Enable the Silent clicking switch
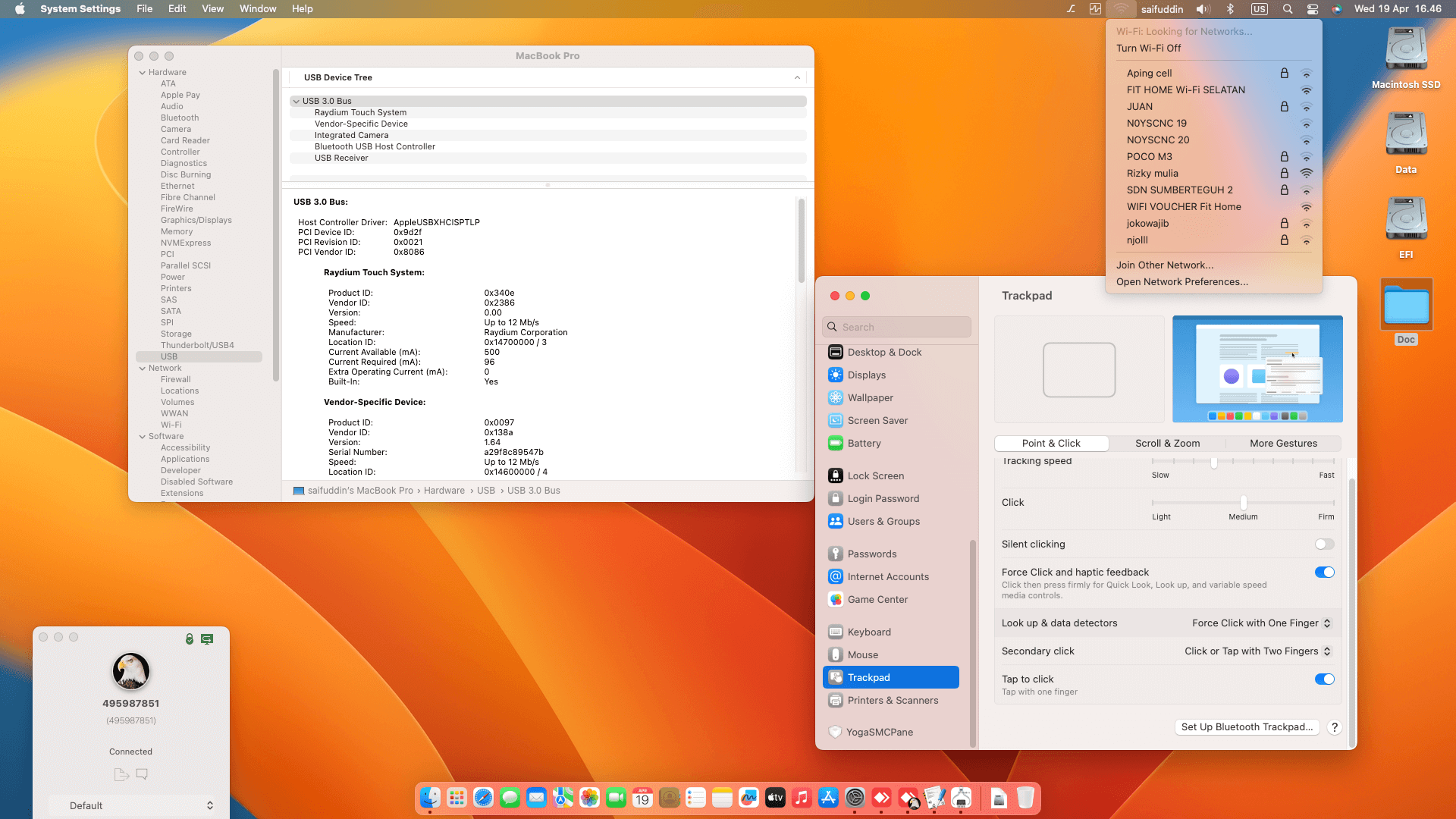1456x819 pixels. (x=1324, y=544)
